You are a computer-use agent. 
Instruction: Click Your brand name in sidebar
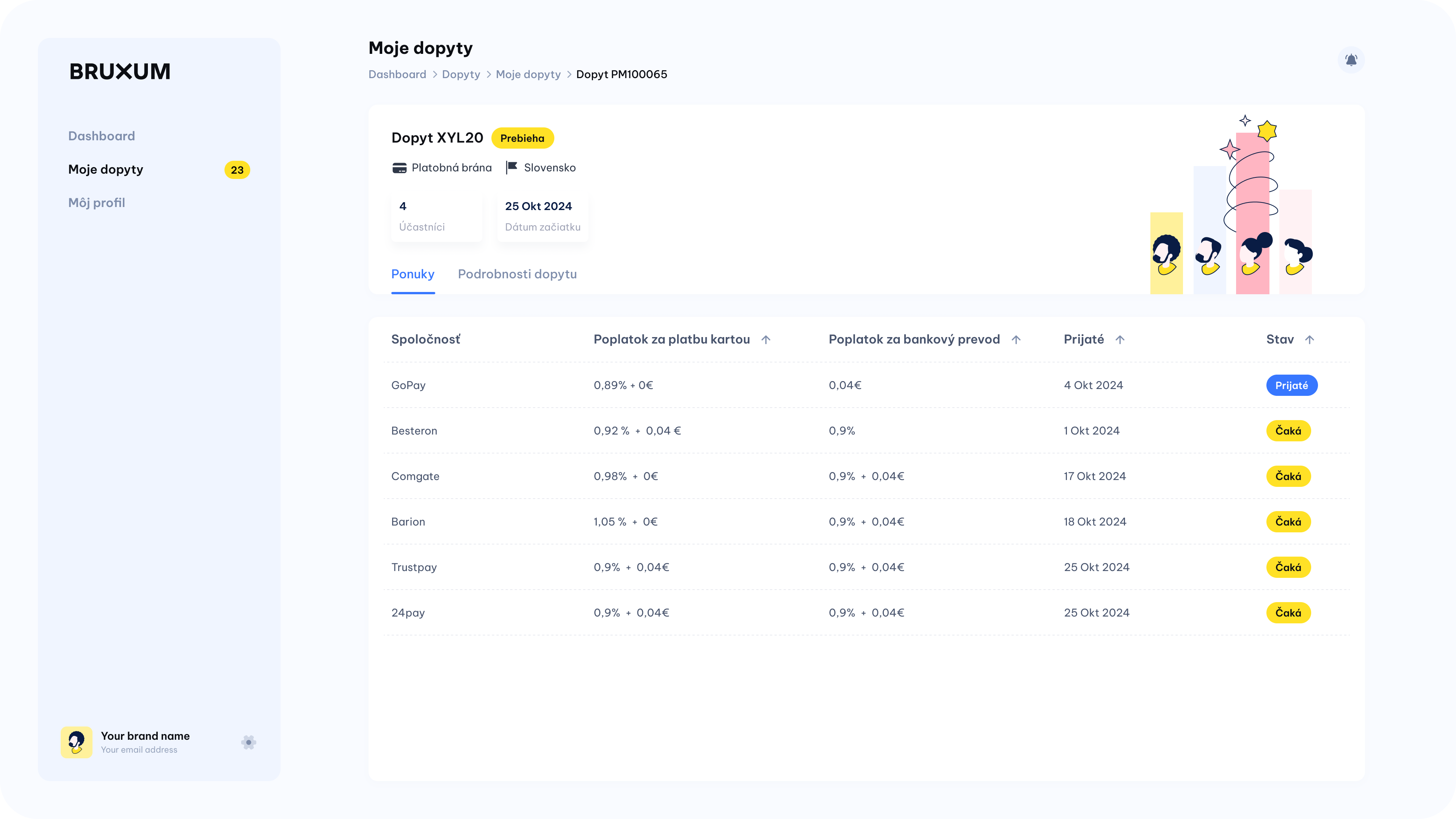coord(145,736)
